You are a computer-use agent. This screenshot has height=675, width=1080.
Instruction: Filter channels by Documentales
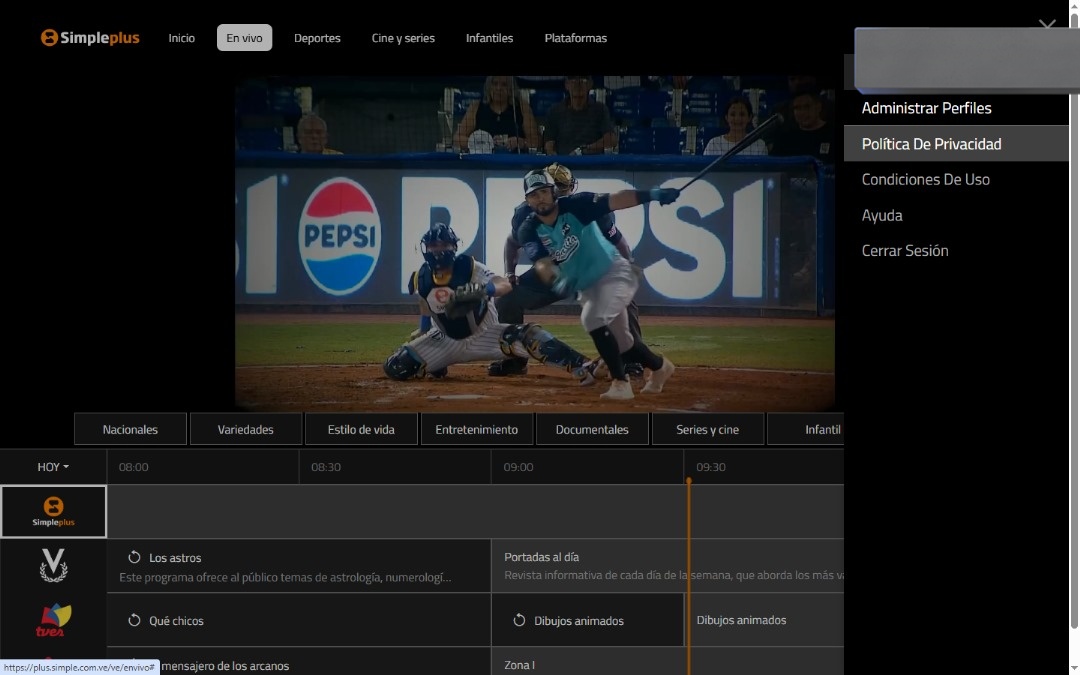[x=592, y=429]
